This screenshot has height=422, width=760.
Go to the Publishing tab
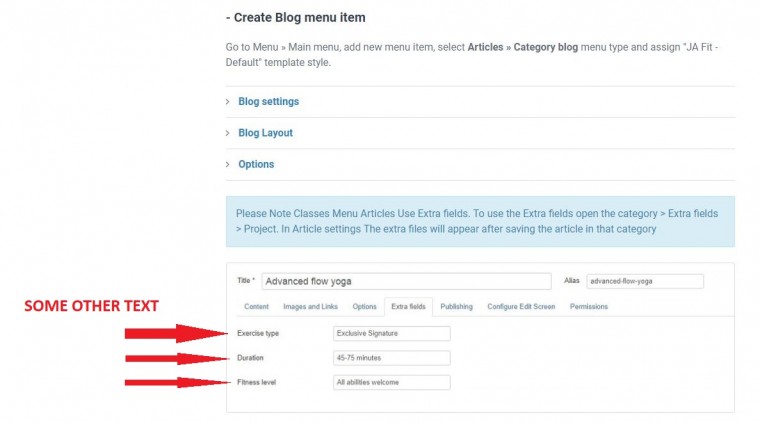coord(457,306)
